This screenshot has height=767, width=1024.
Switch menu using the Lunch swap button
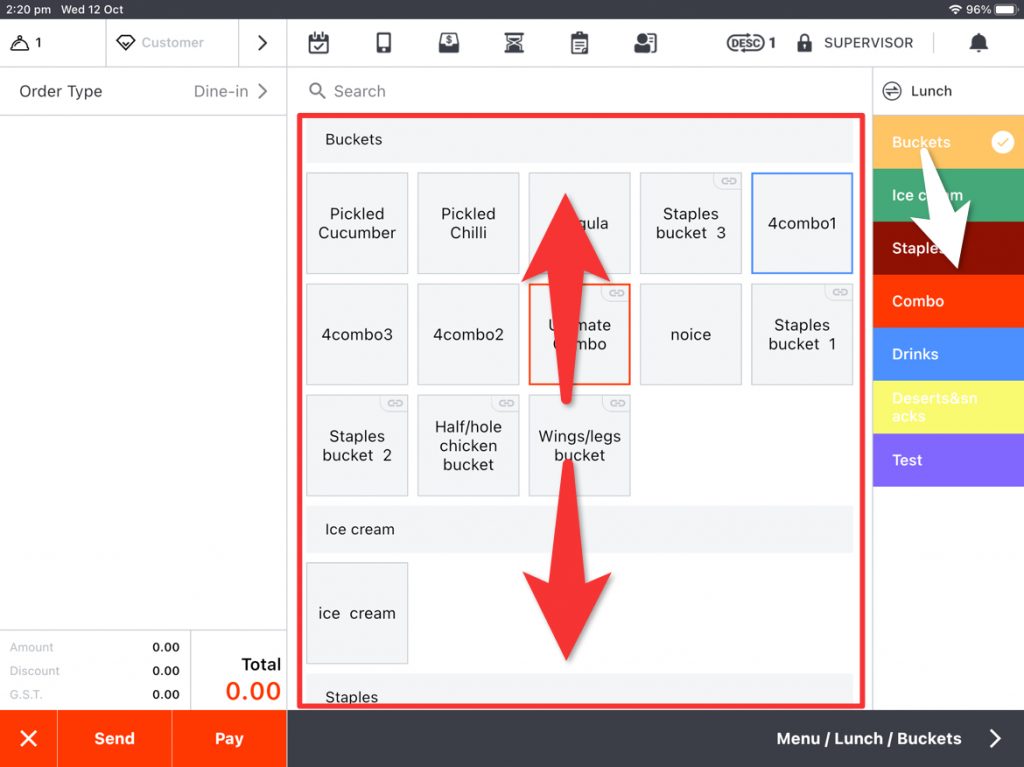click(x=892, y=91)
